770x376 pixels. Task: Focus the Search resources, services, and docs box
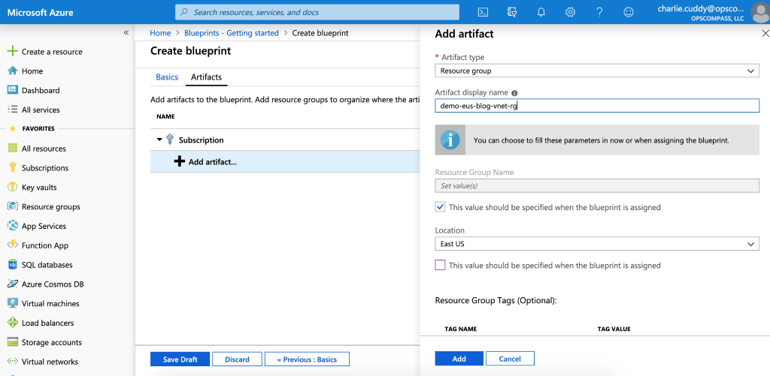click(x=317, y=12)
